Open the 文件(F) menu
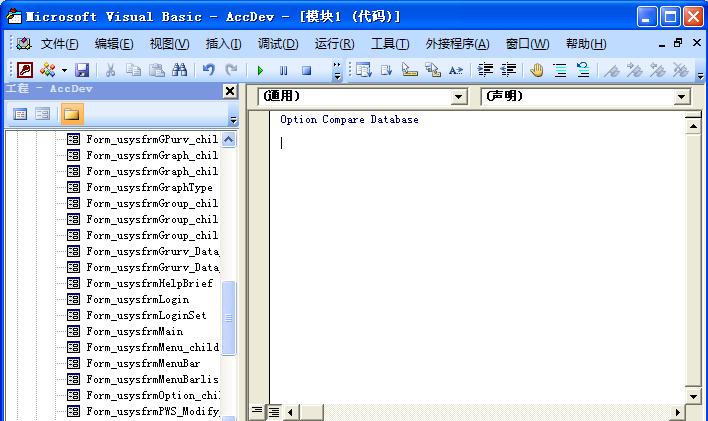This screenshot has height=421, width=708. tap(60, 44)
